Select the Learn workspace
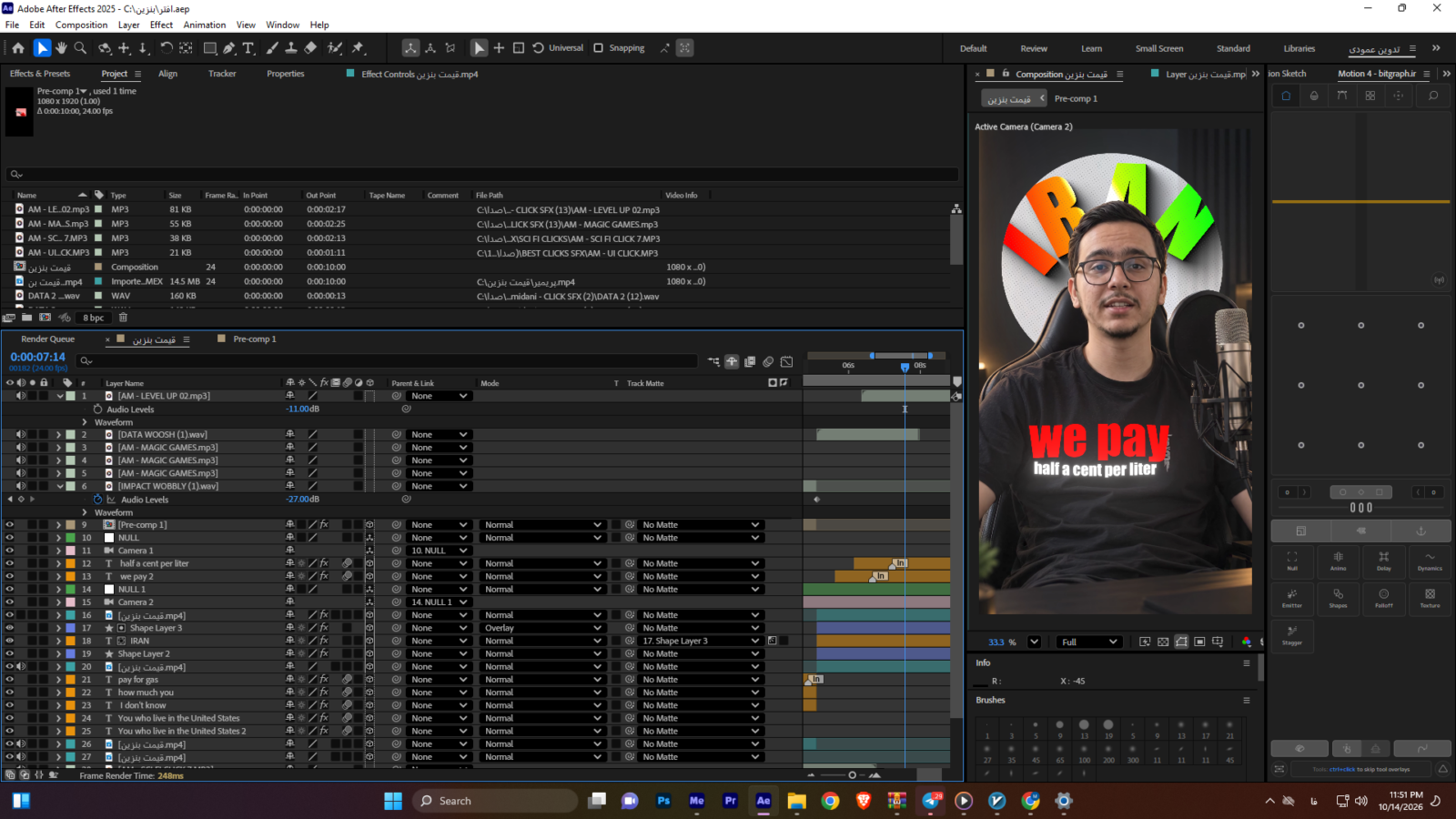 coord(1092,48)
